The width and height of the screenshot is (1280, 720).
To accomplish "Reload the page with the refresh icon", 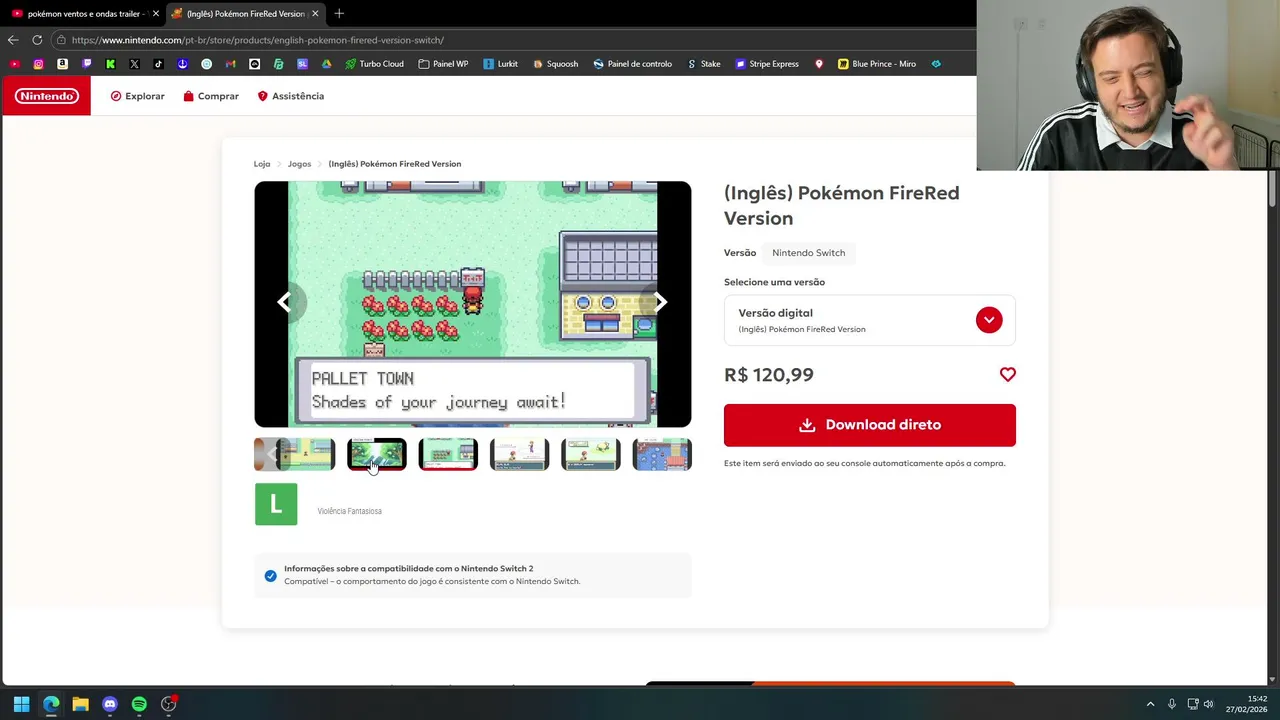I will 37,40.
